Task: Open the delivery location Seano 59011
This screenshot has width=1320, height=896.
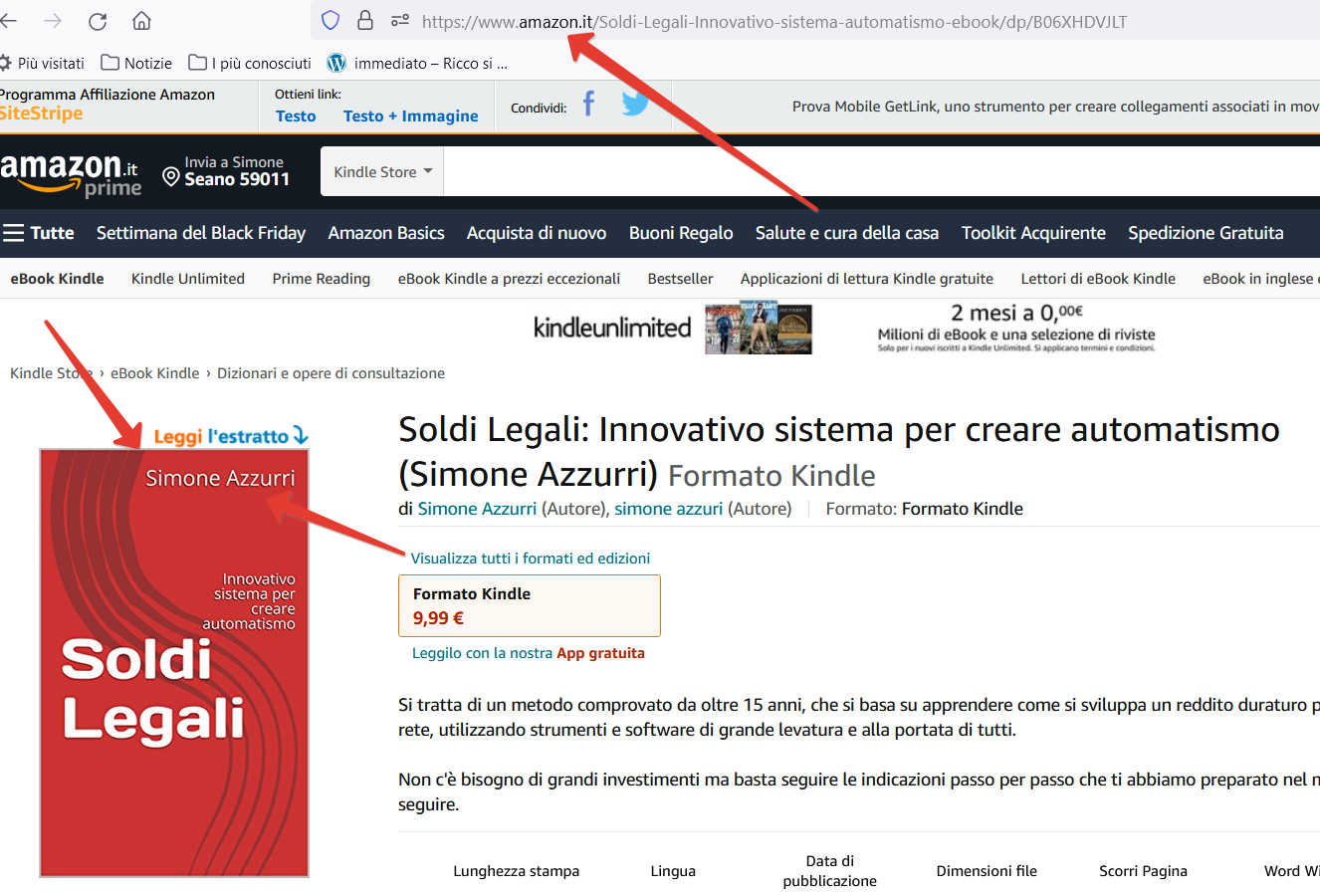Action: pyautogui.click(x=227, y=171)
